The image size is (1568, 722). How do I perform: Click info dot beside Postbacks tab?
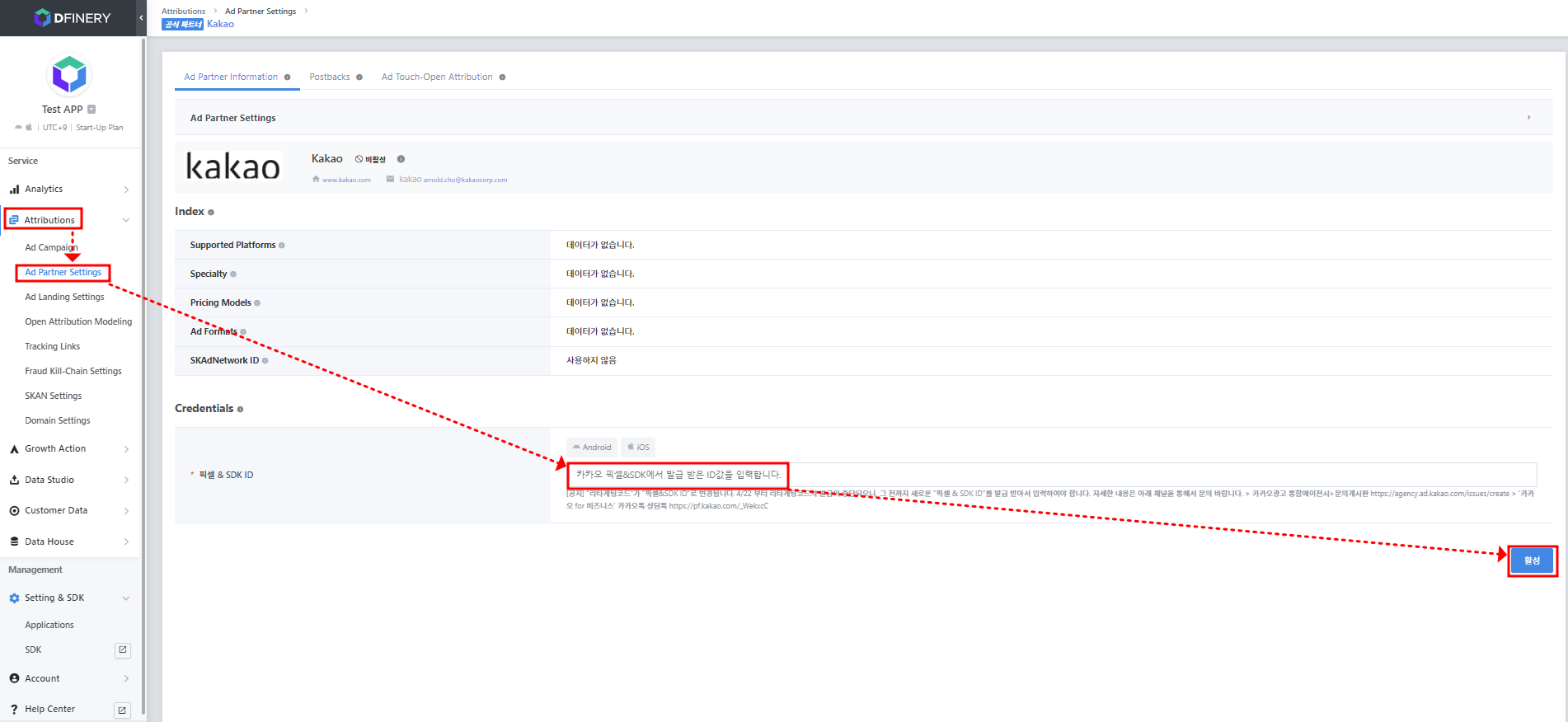pos(359,77)
